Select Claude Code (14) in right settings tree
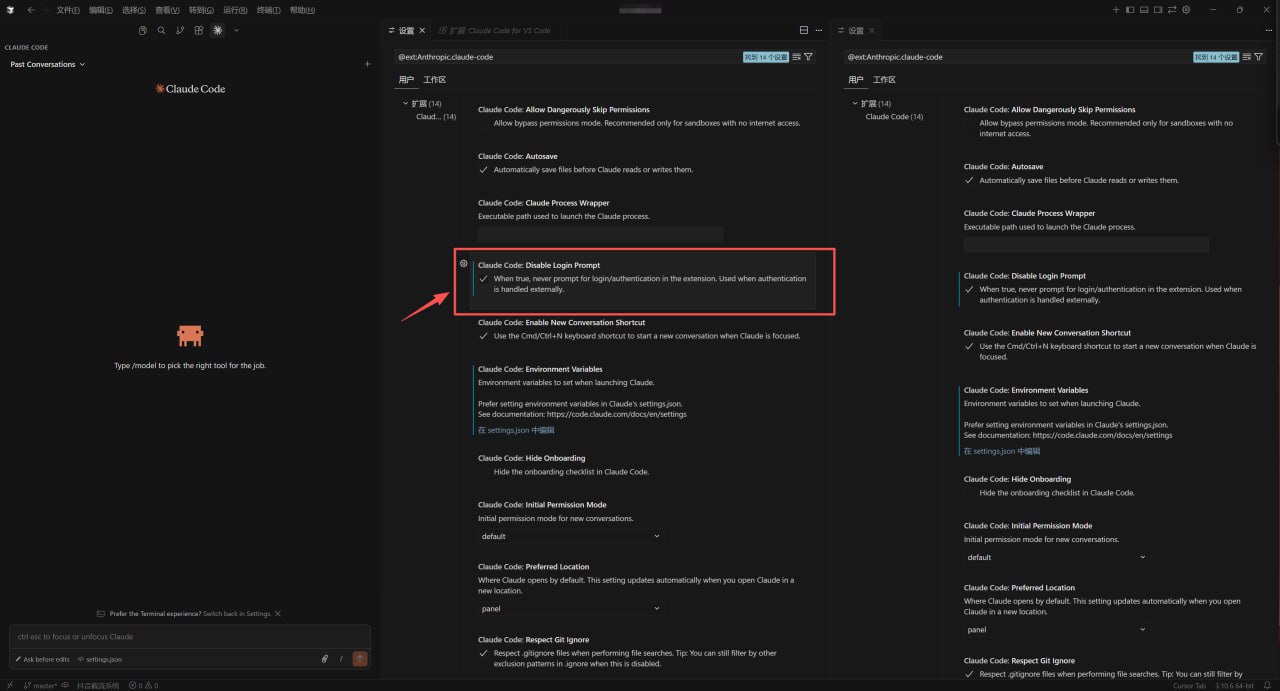 point(894,116)
